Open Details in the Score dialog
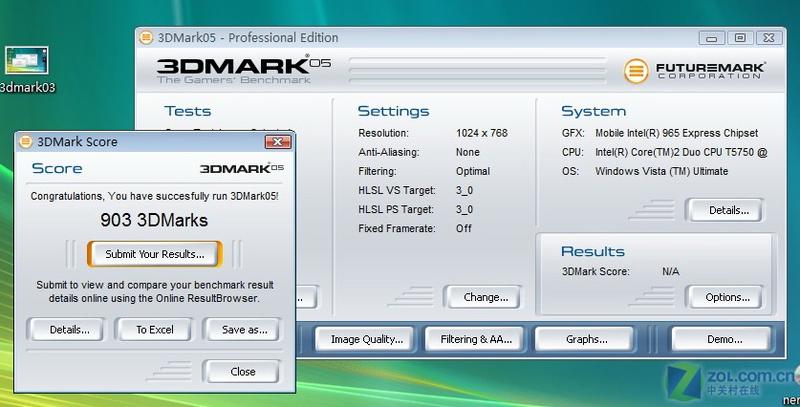 click(x=69, y=330)
